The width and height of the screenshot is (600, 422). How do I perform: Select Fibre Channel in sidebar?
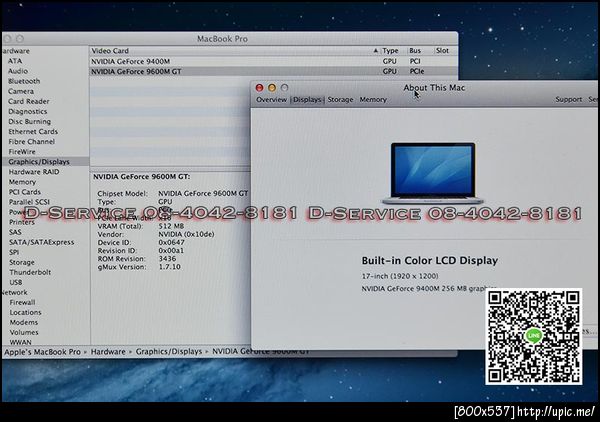pyautogui.click(x=31, y=142)
